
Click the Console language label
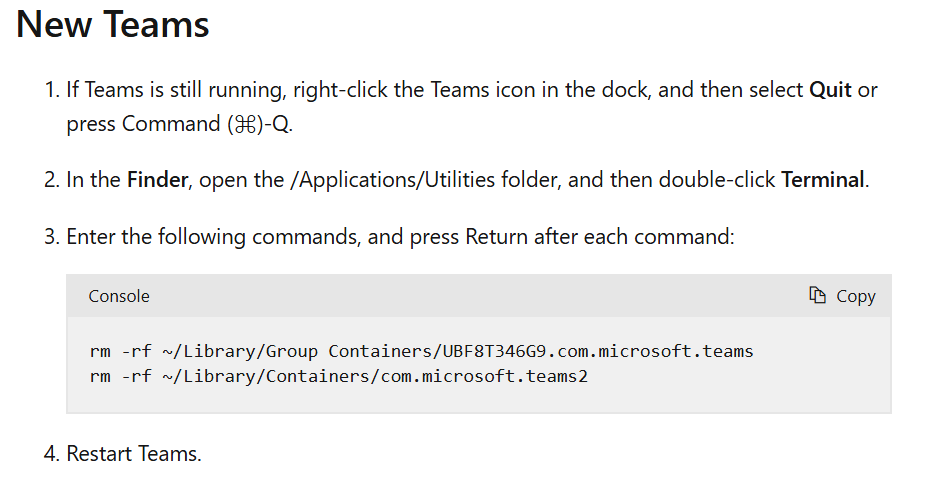(119, 296)
